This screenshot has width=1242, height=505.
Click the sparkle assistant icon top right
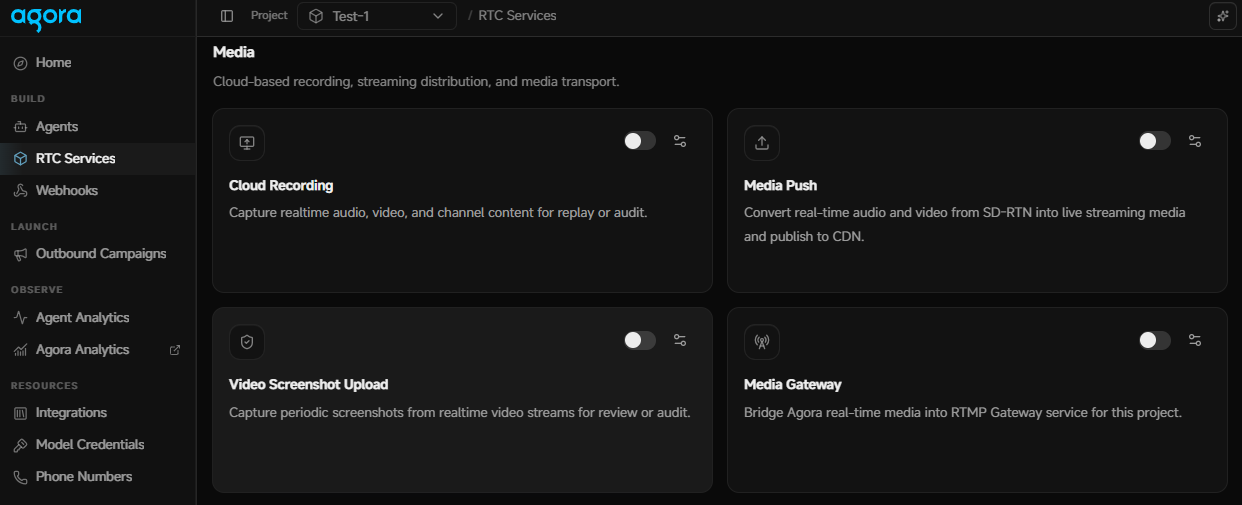[x=1222, y=16]
